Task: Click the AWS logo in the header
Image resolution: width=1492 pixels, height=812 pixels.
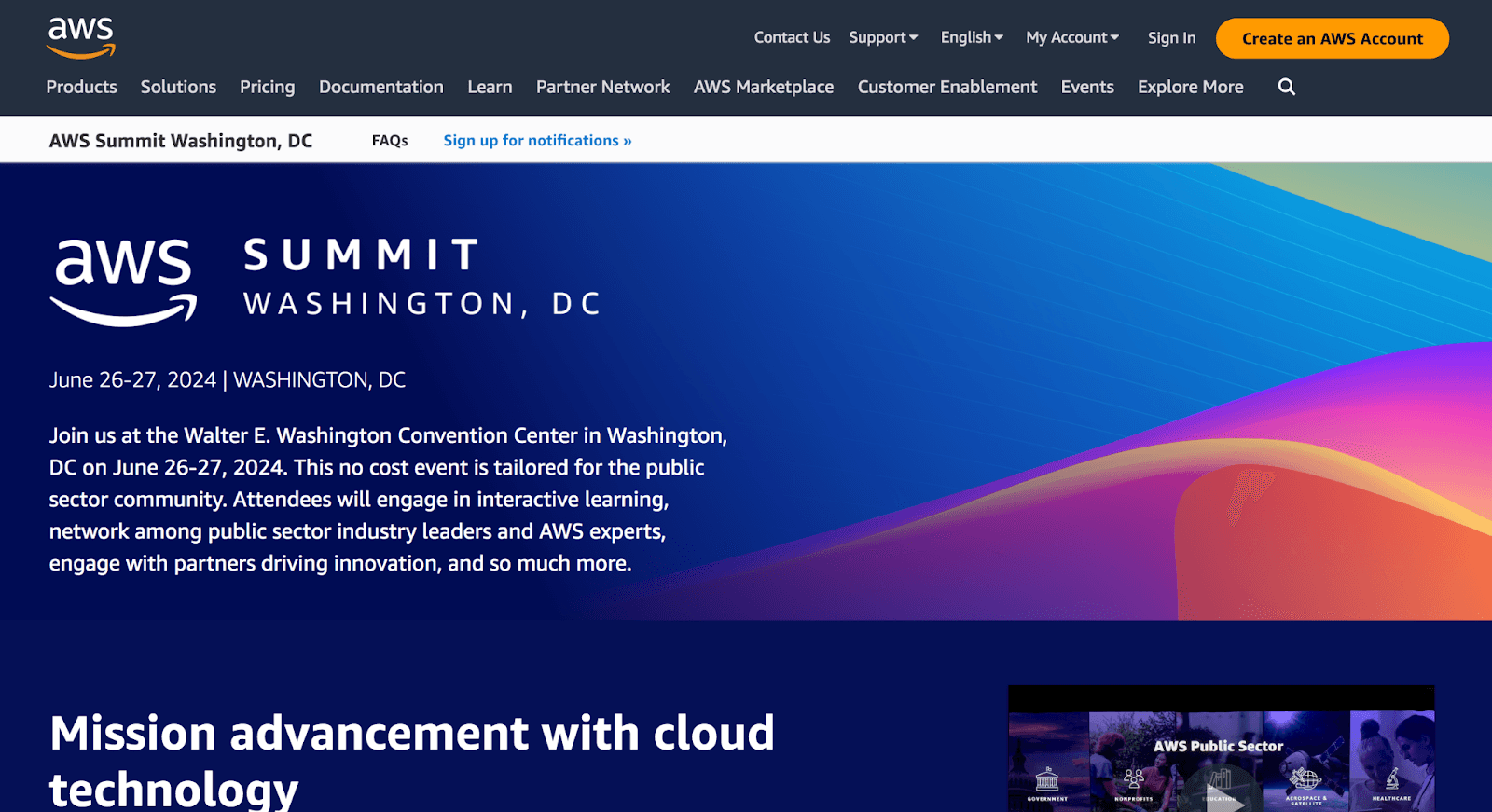Action: coord(81,38)
